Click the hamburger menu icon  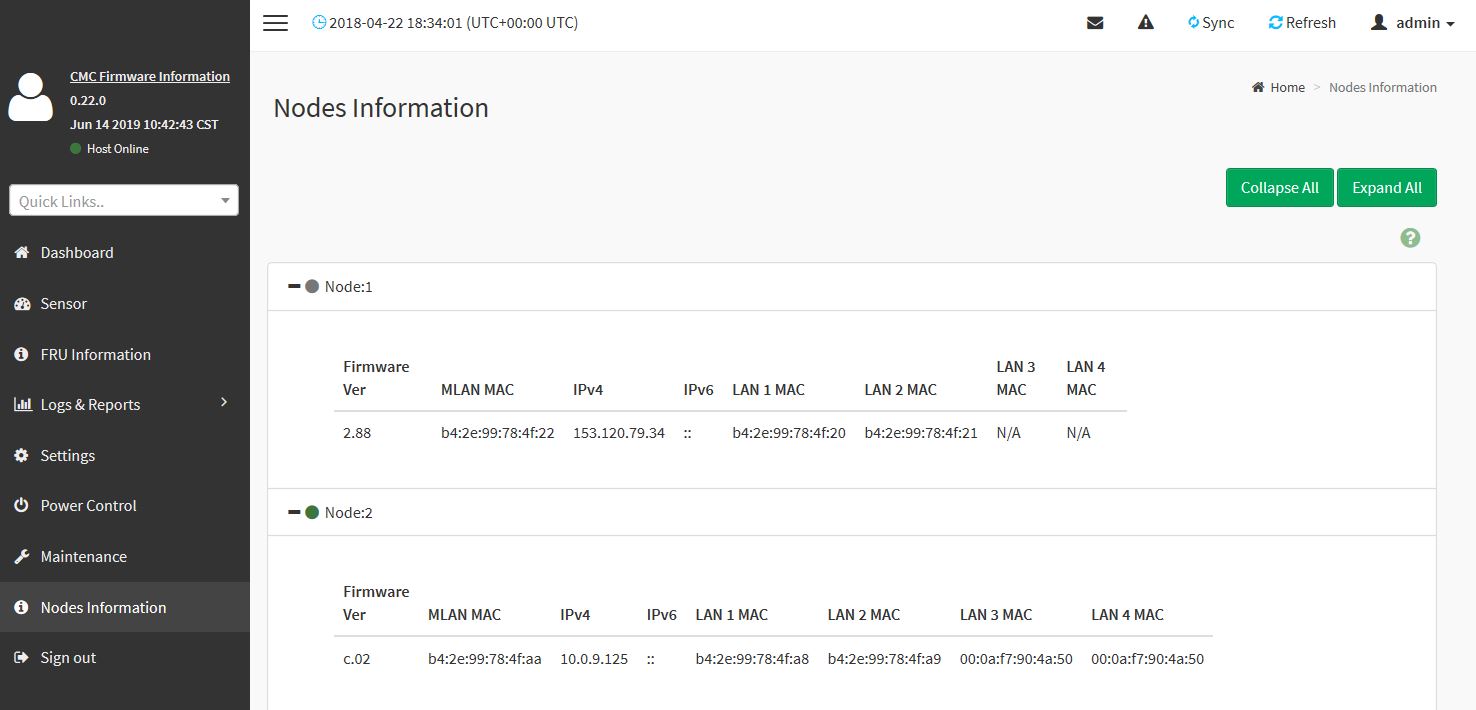275,23
